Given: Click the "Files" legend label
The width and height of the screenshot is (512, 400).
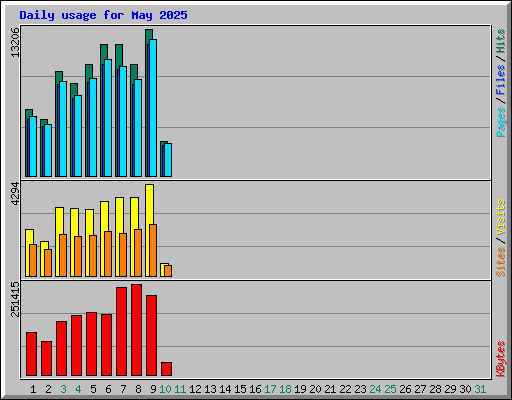Looking at the screenshot, I should pos(501,80).
